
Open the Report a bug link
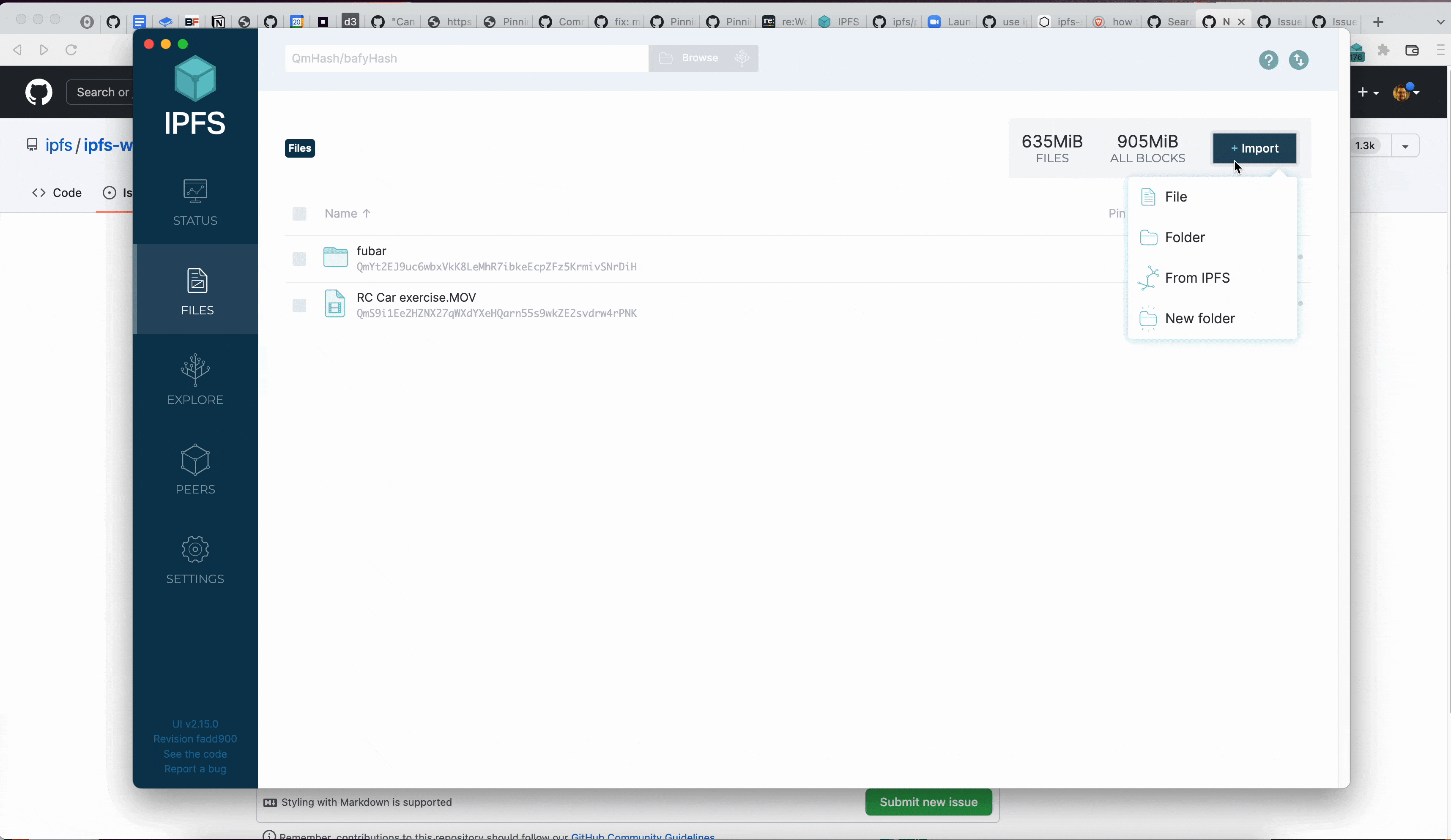(195, 769)
